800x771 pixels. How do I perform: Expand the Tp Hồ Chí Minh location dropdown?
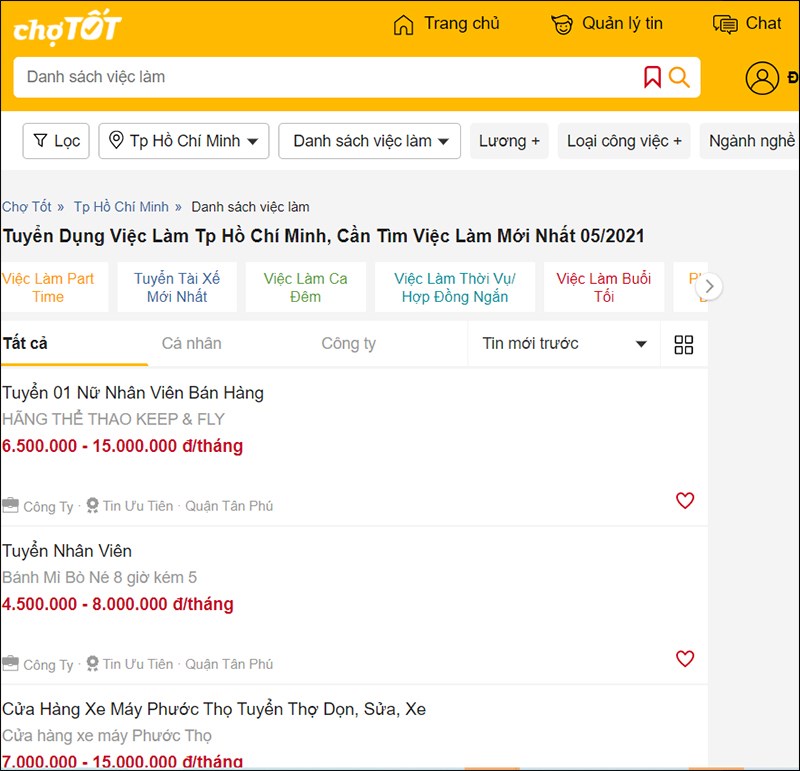pyautogui.click(x=184, y=141)
